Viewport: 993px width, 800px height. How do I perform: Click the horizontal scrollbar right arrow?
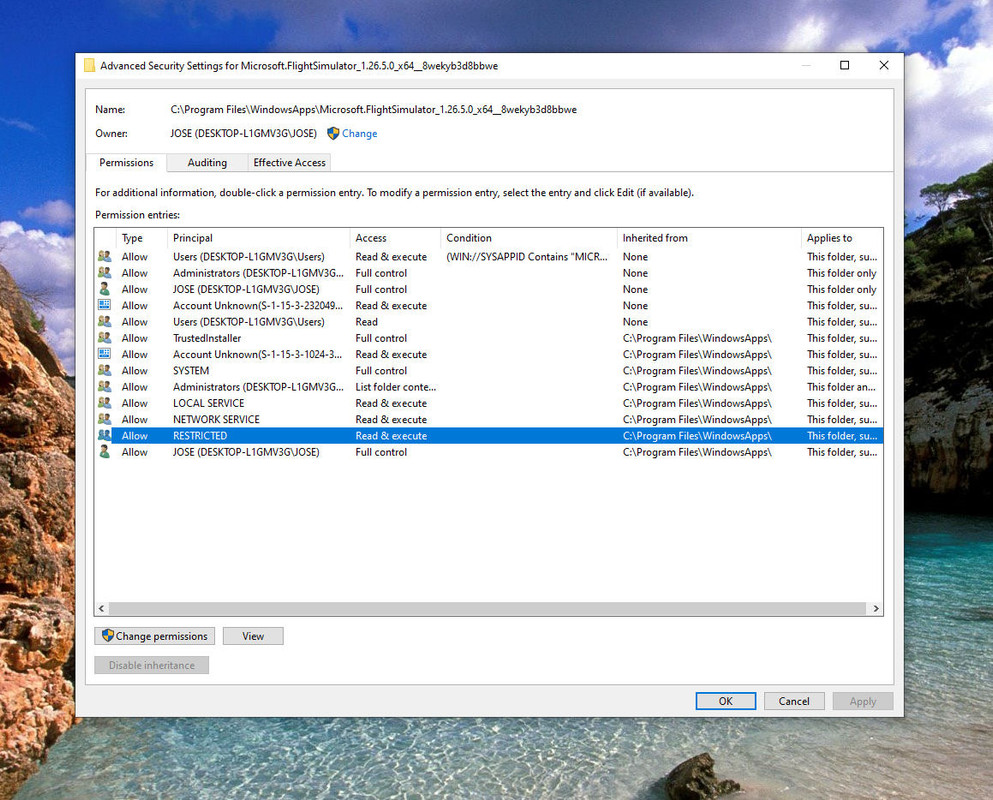pyautogui.click(x=876, y=609)
